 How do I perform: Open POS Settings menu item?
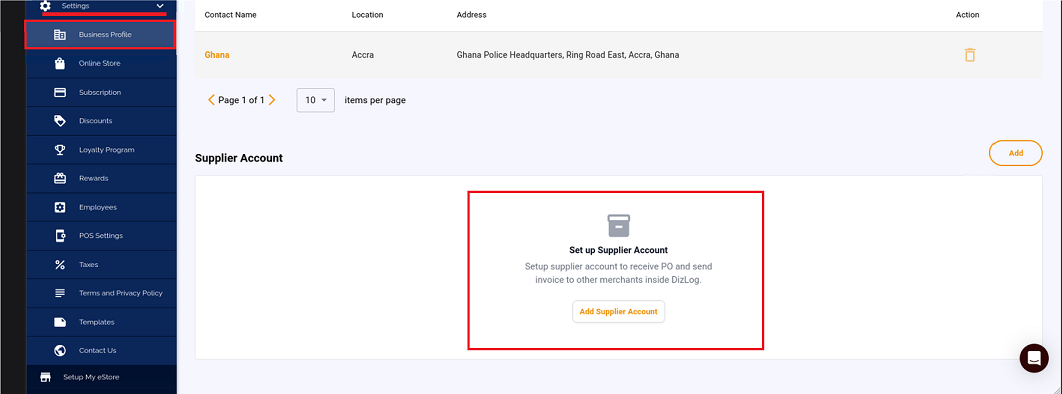click(x=102, y=236)
